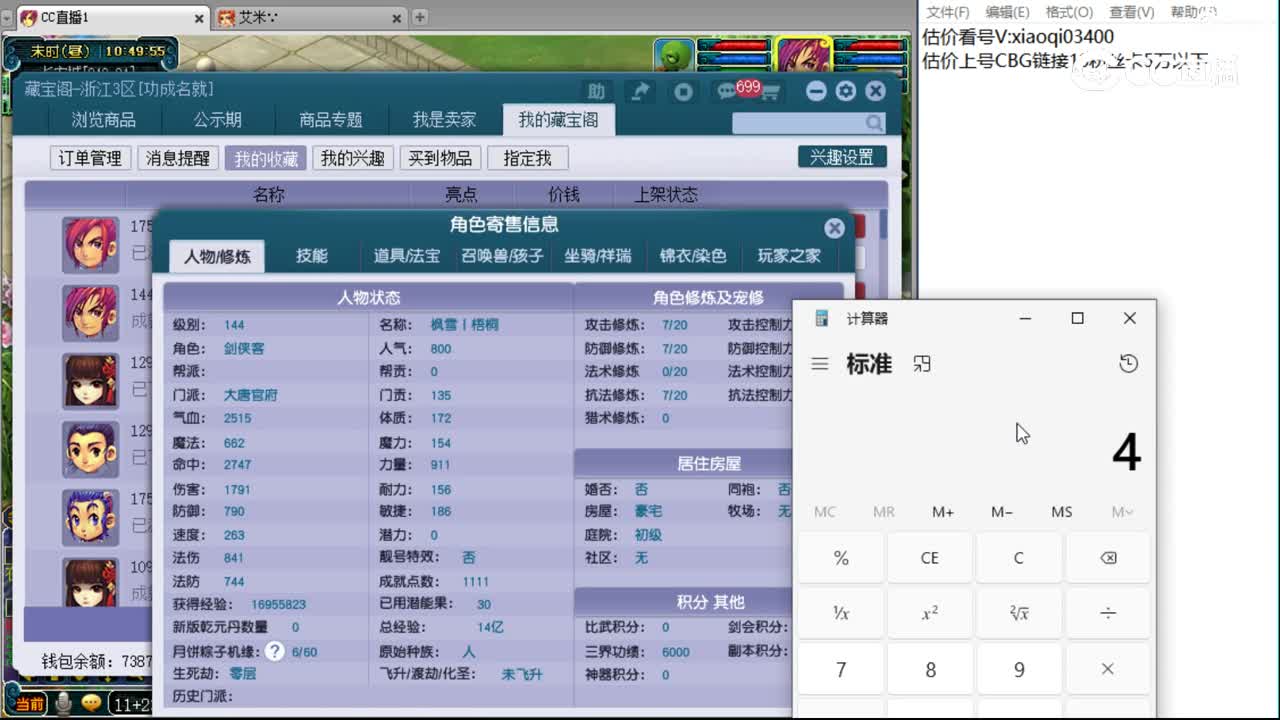Click the ? icon beside 月饼粽子机缘

point(274,650)
